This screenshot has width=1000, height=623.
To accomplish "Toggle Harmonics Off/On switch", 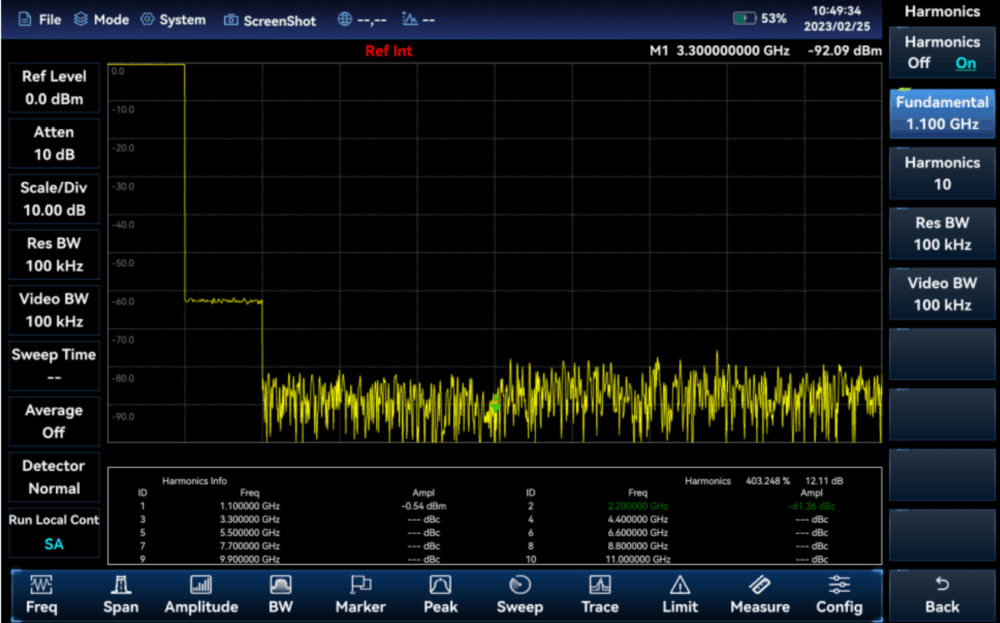I will [x=942, y=53].
